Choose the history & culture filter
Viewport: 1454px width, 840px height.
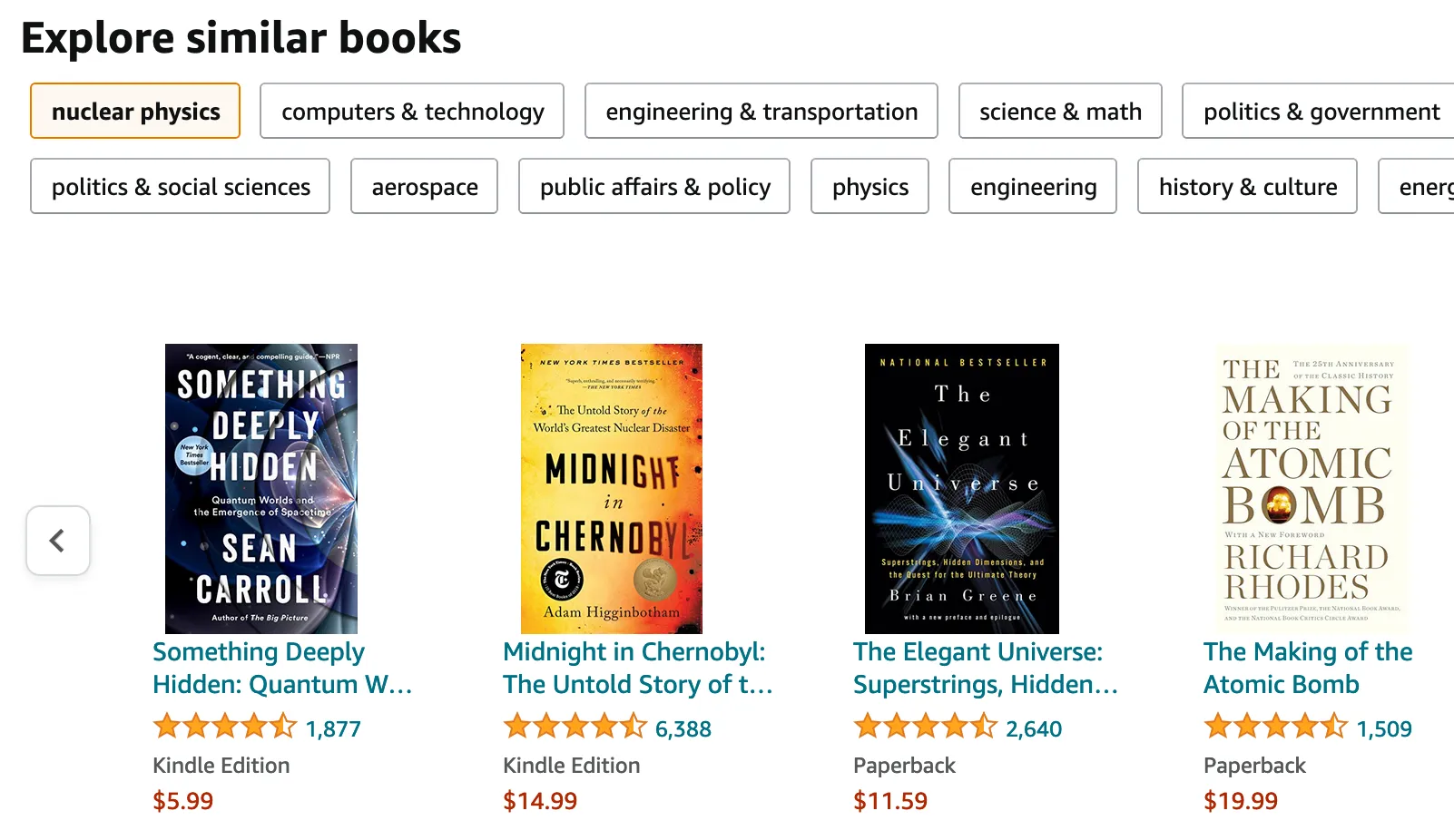click(x=1248, y=186)
